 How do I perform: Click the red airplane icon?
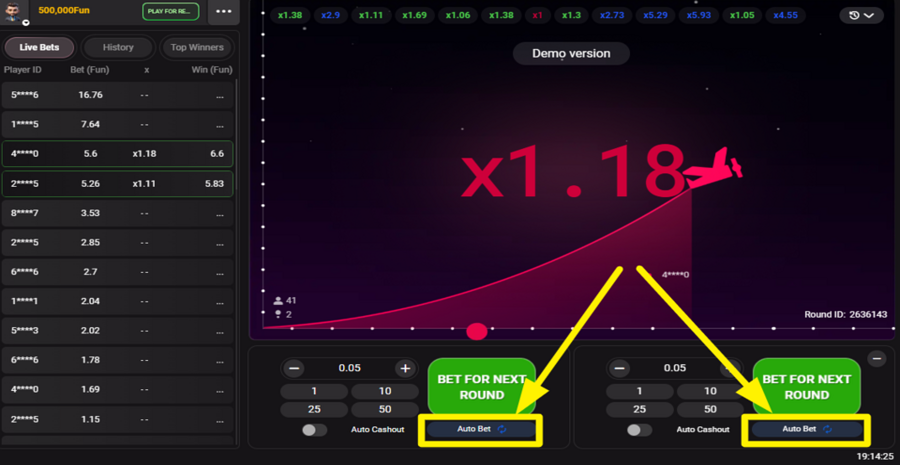point(715,170)
